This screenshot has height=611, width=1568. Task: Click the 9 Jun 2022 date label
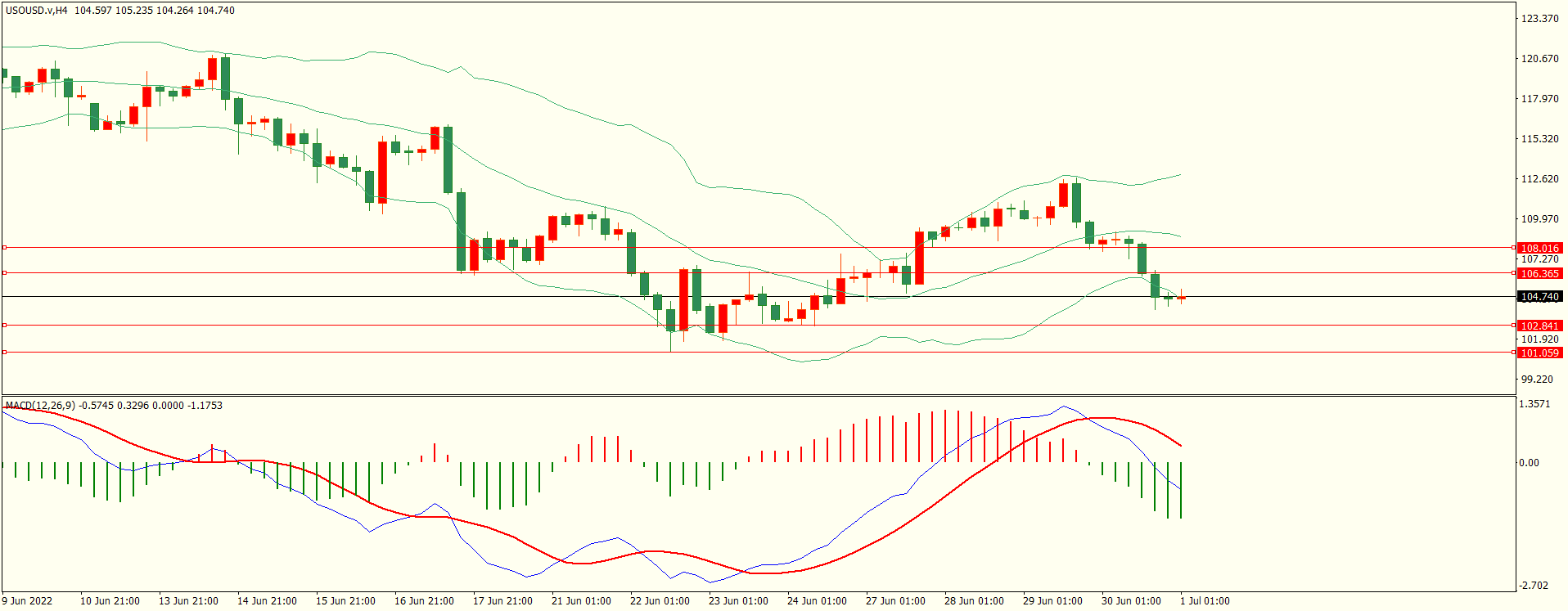tap(27, 600)
